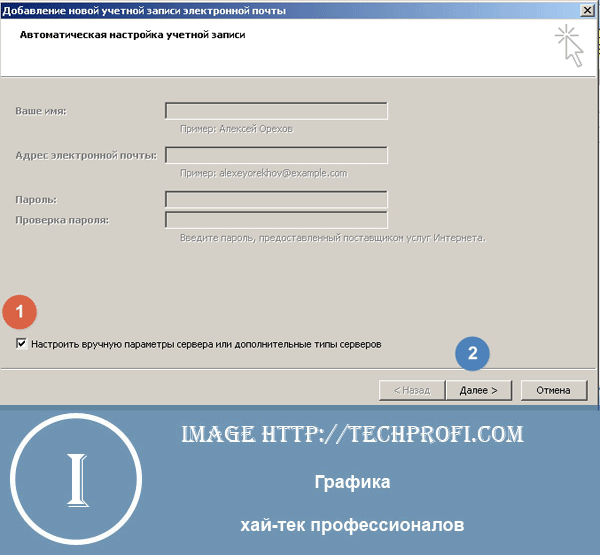Click the 'Ваше имя:' label
Image resolution: width=600 pixels, height=555 pixels.
[41, 111]
